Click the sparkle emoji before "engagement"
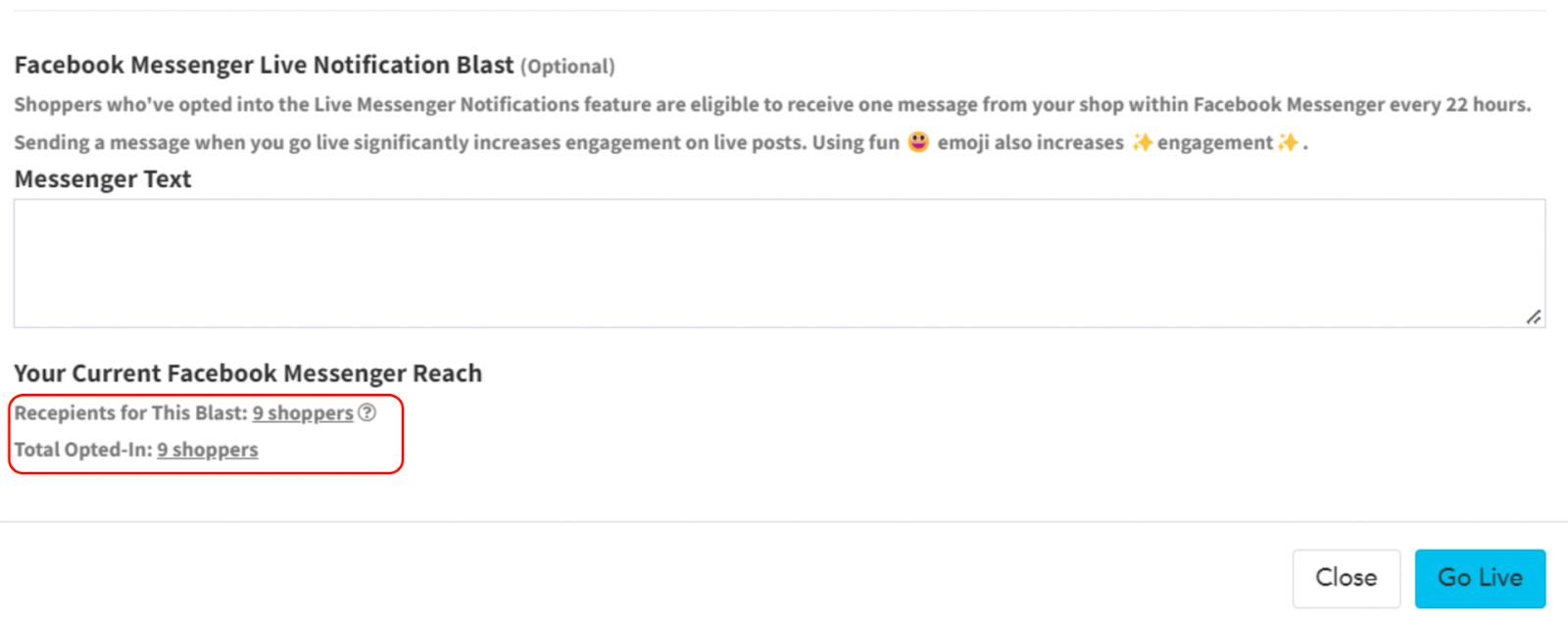This screenshot has width=1568, height=624. tap(1142, 143)
